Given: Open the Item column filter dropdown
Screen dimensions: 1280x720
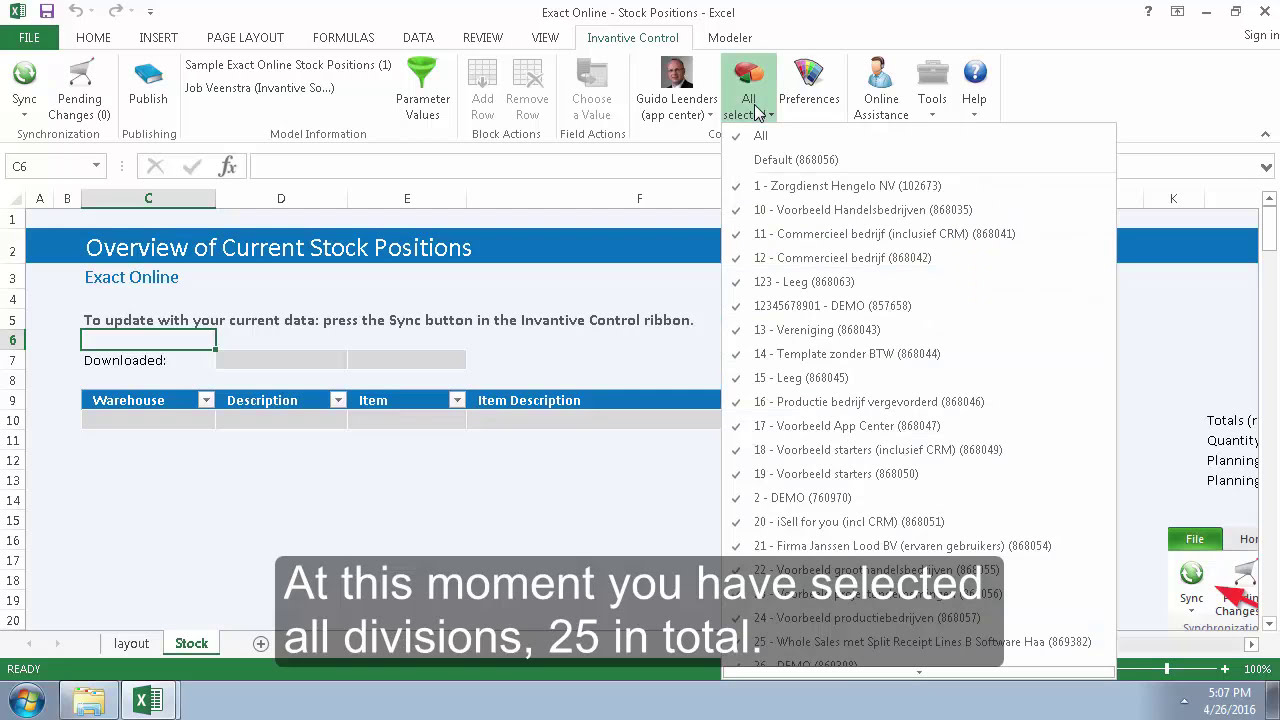Looking at the screenshot, I should [457, 400].
